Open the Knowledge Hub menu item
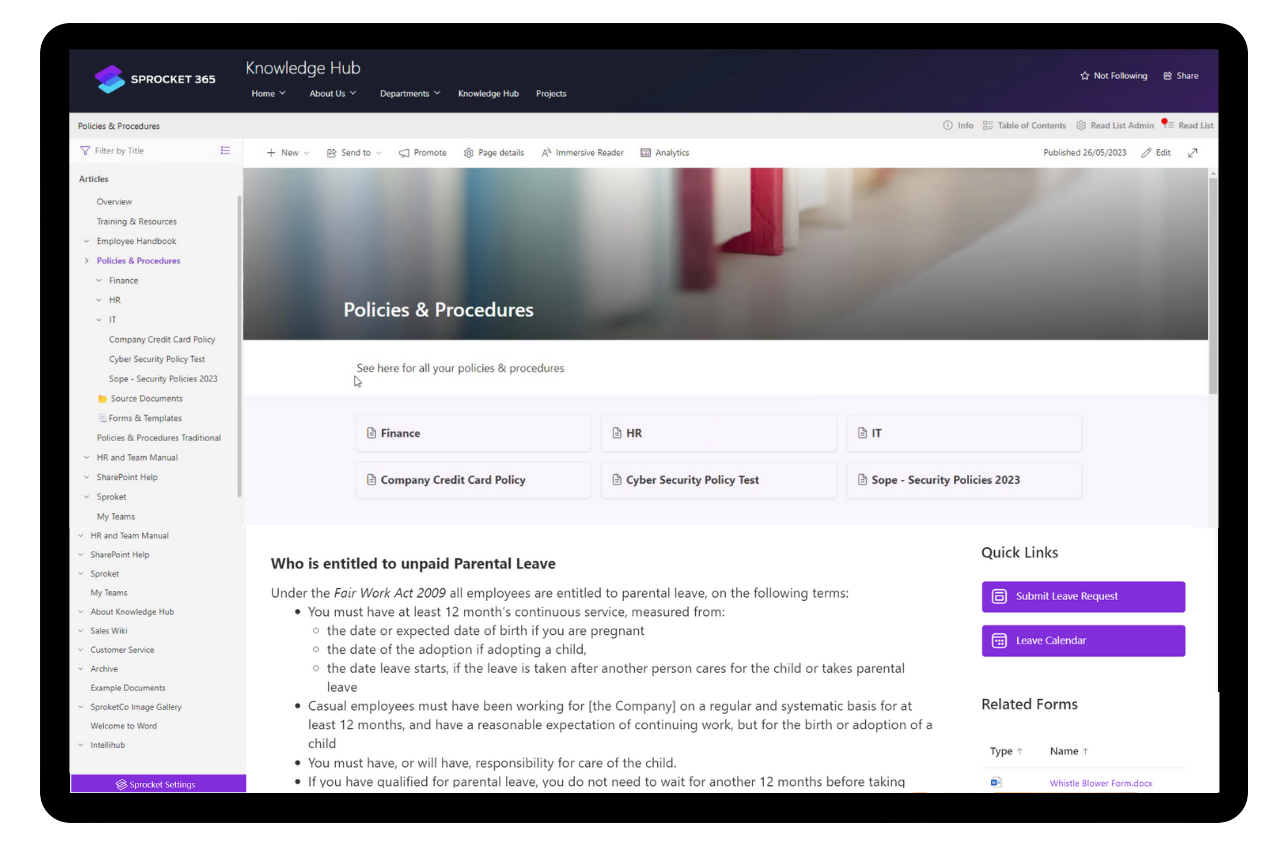This screenshot has width=1283, height=842. 488,93
